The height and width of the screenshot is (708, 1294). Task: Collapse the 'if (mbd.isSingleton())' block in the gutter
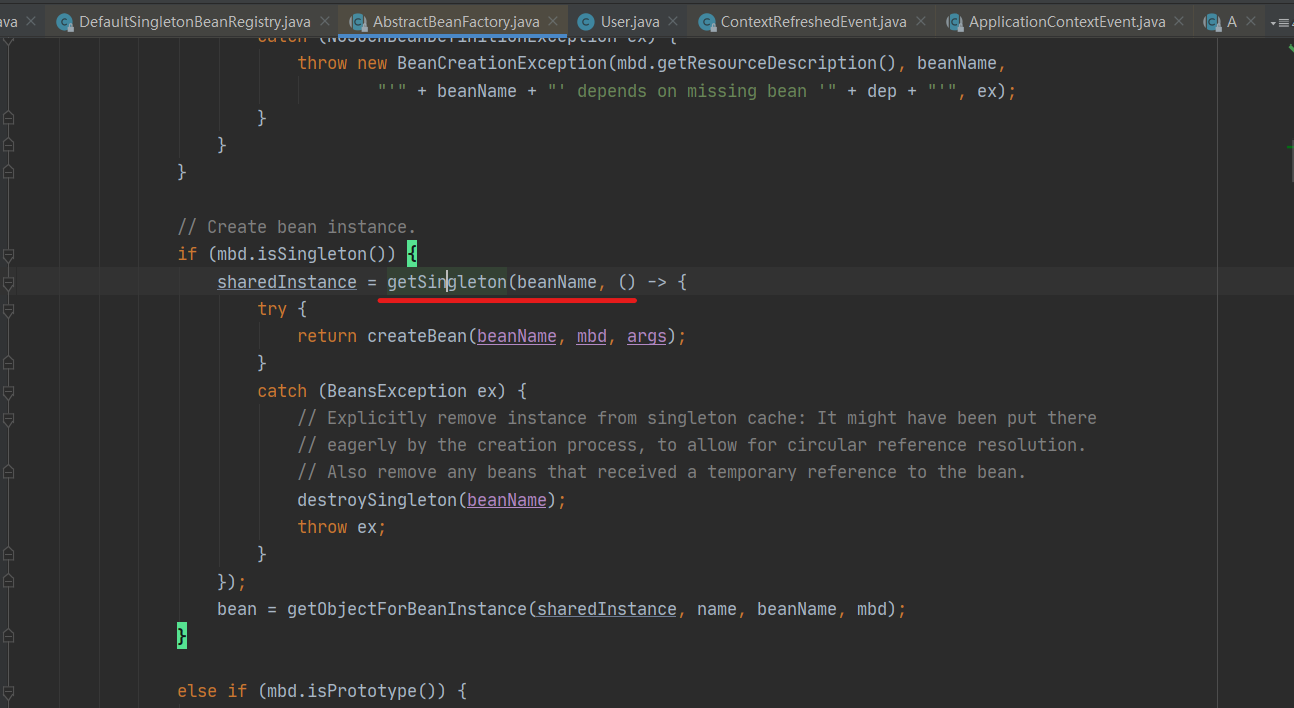pos(9,255)
